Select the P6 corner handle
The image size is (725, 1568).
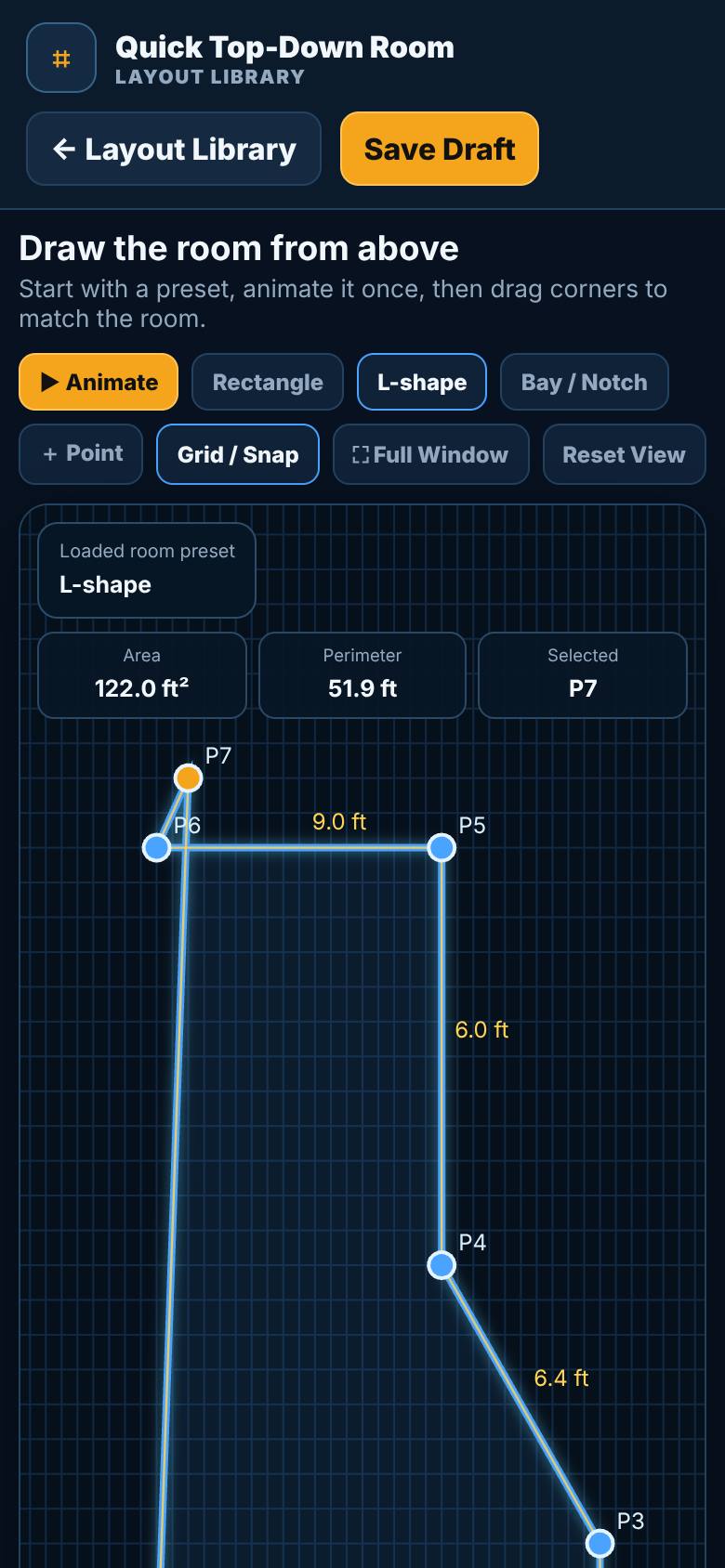157,847
